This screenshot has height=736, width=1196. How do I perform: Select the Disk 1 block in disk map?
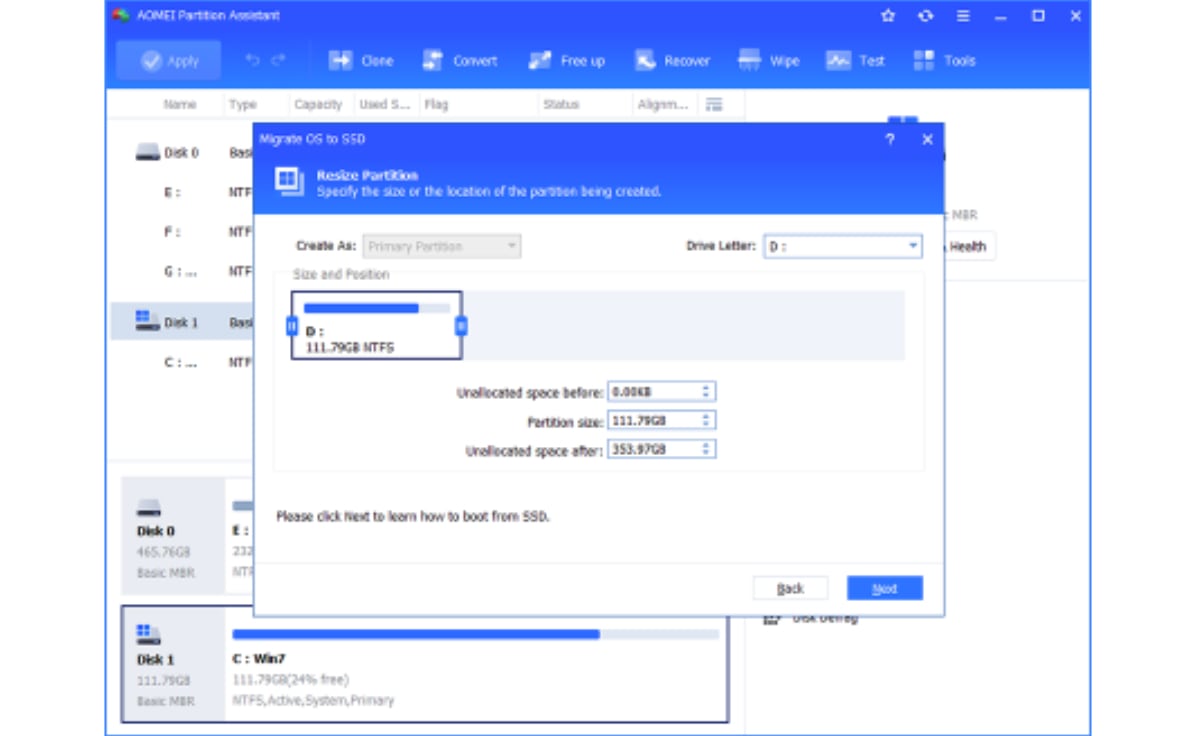pyautogui.click(x=172, y=664)
